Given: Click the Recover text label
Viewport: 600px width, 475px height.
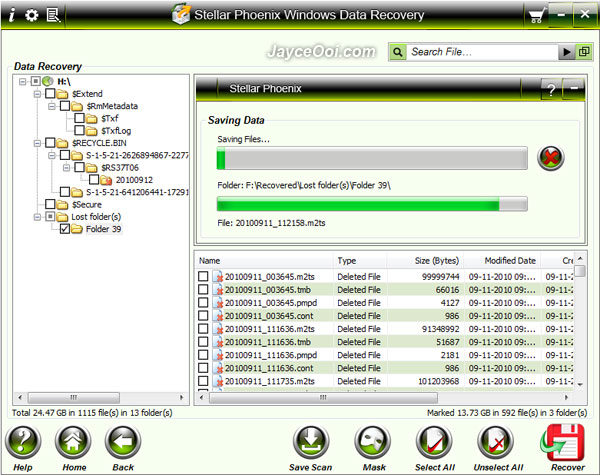Looking at the screenshot, I should (x=568, y=467).
